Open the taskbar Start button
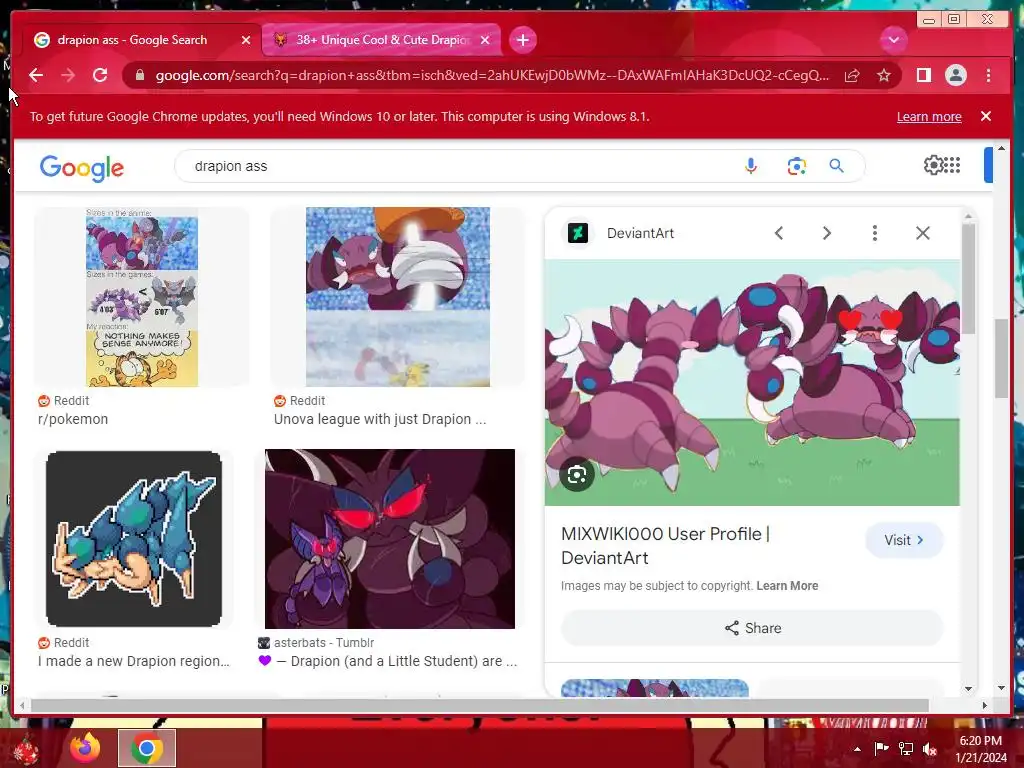This screenshot has width=1024, height=768. [x=25, y=750]
